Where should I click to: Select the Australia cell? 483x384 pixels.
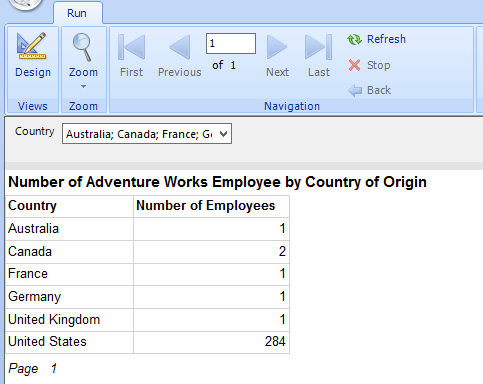pyautogui.click(x=70, y=229)
